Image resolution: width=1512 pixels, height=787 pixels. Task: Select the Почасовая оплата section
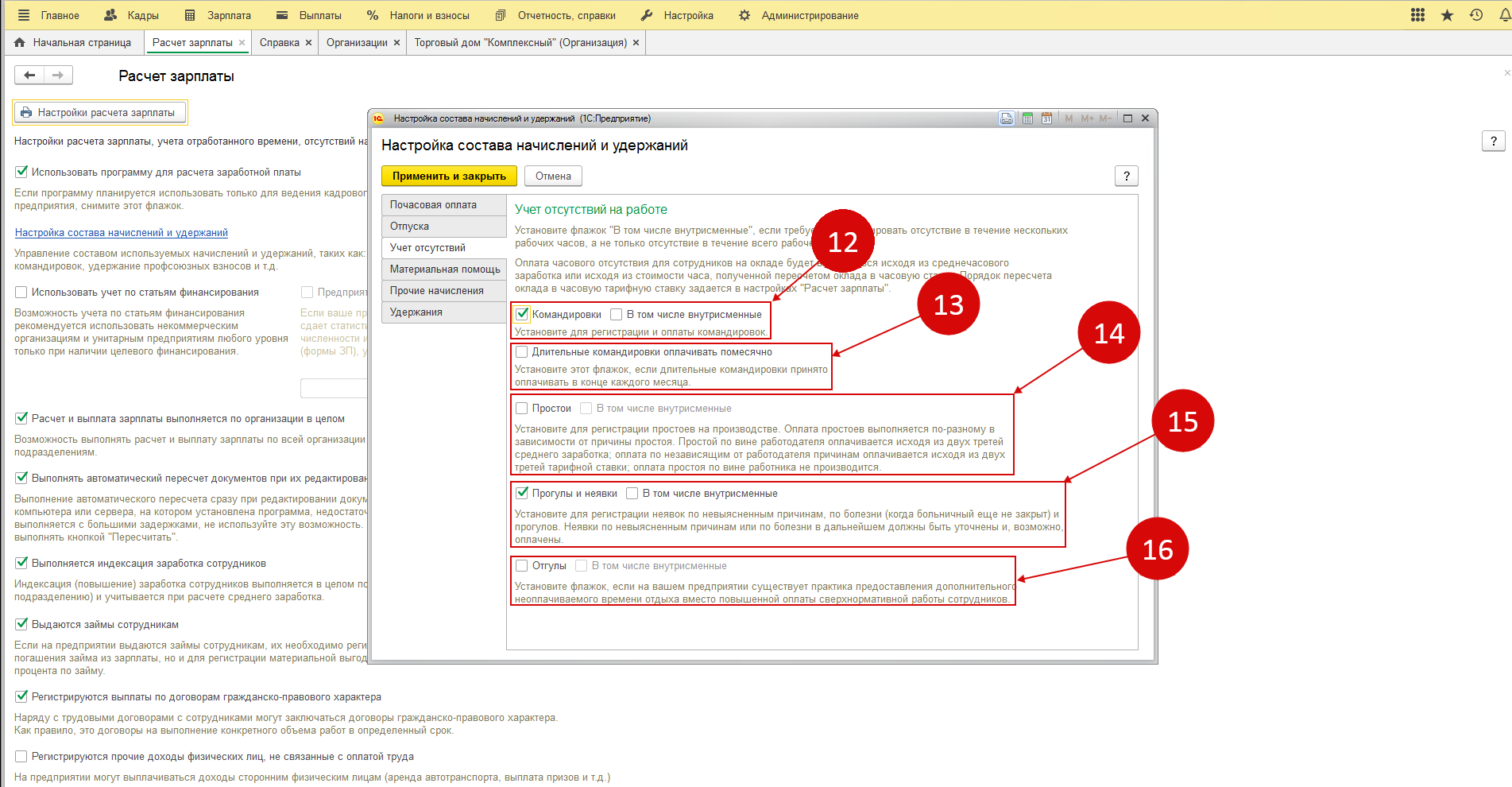443,205
